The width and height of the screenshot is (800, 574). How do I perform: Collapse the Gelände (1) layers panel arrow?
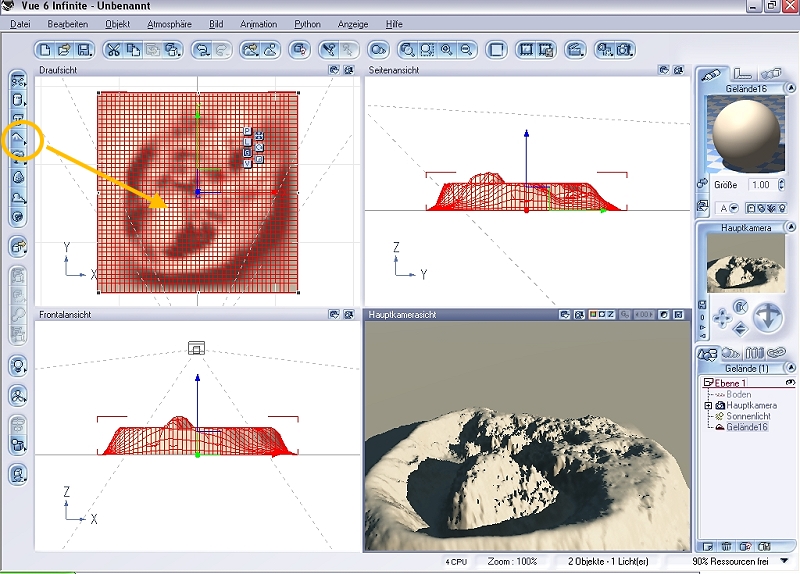[x=790, y=368]
